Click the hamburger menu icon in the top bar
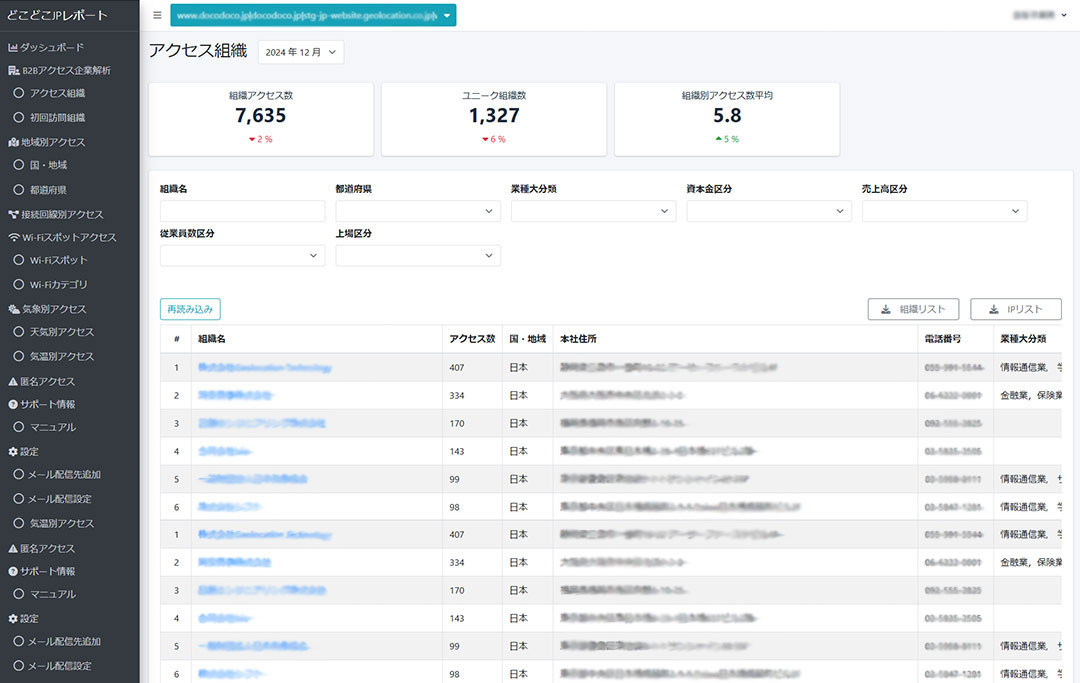 [157, 15]
